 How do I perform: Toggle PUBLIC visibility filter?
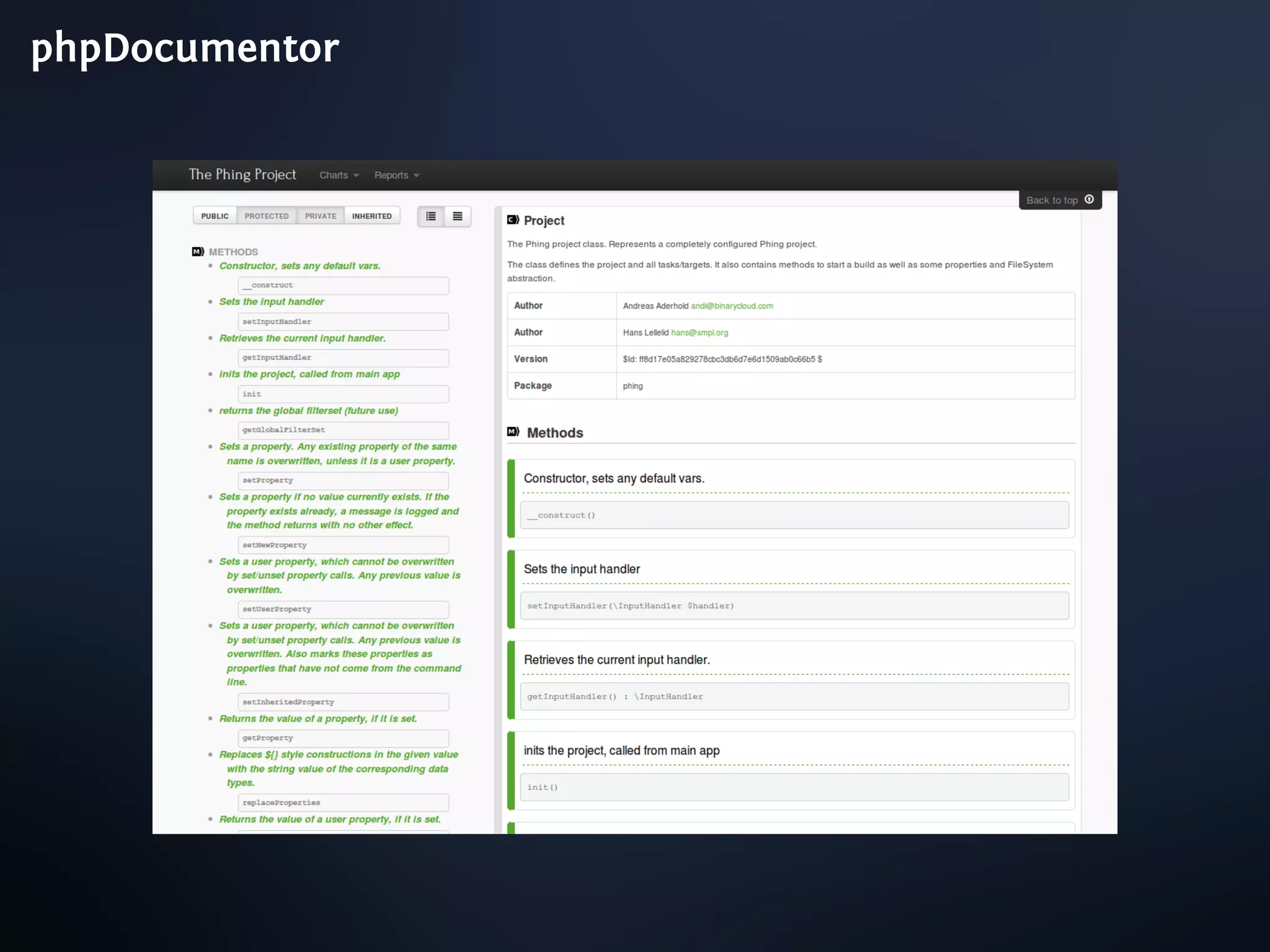pyautogui.click(x=215, y=216)
